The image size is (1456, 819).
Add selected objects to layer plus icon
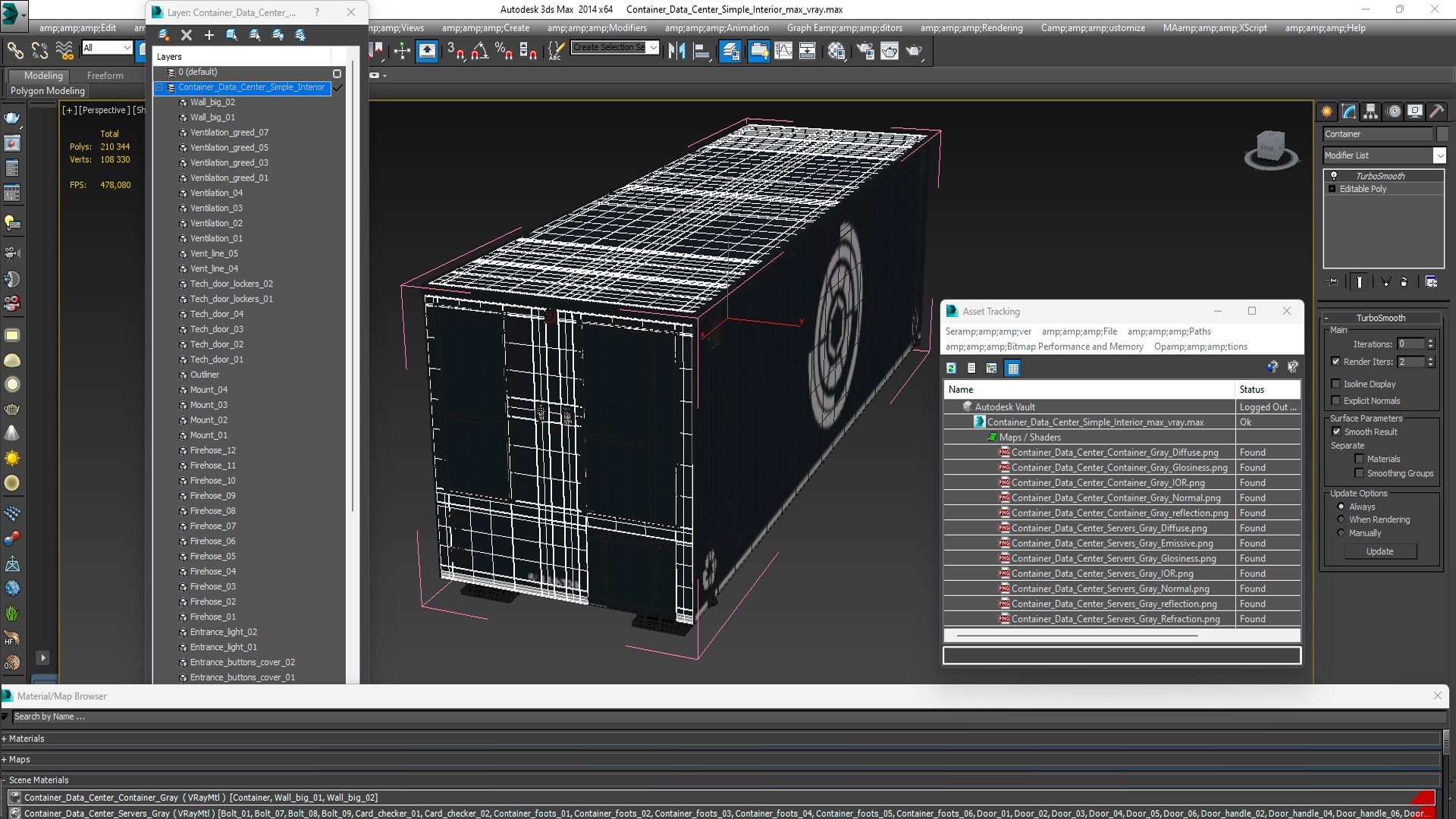click(209, 35)
